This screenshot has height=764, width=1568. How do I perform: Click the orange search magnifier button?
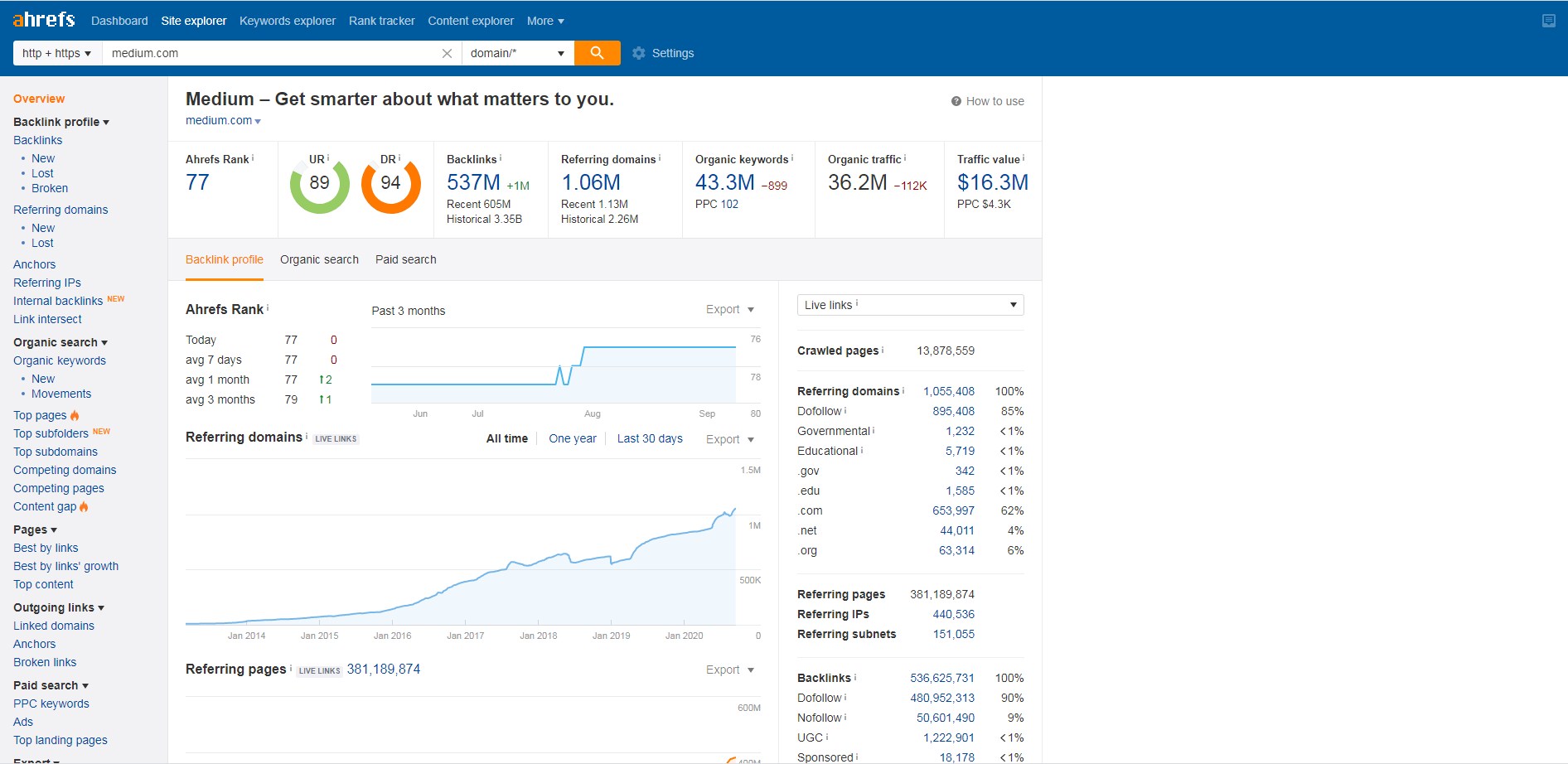pos(597,53)
